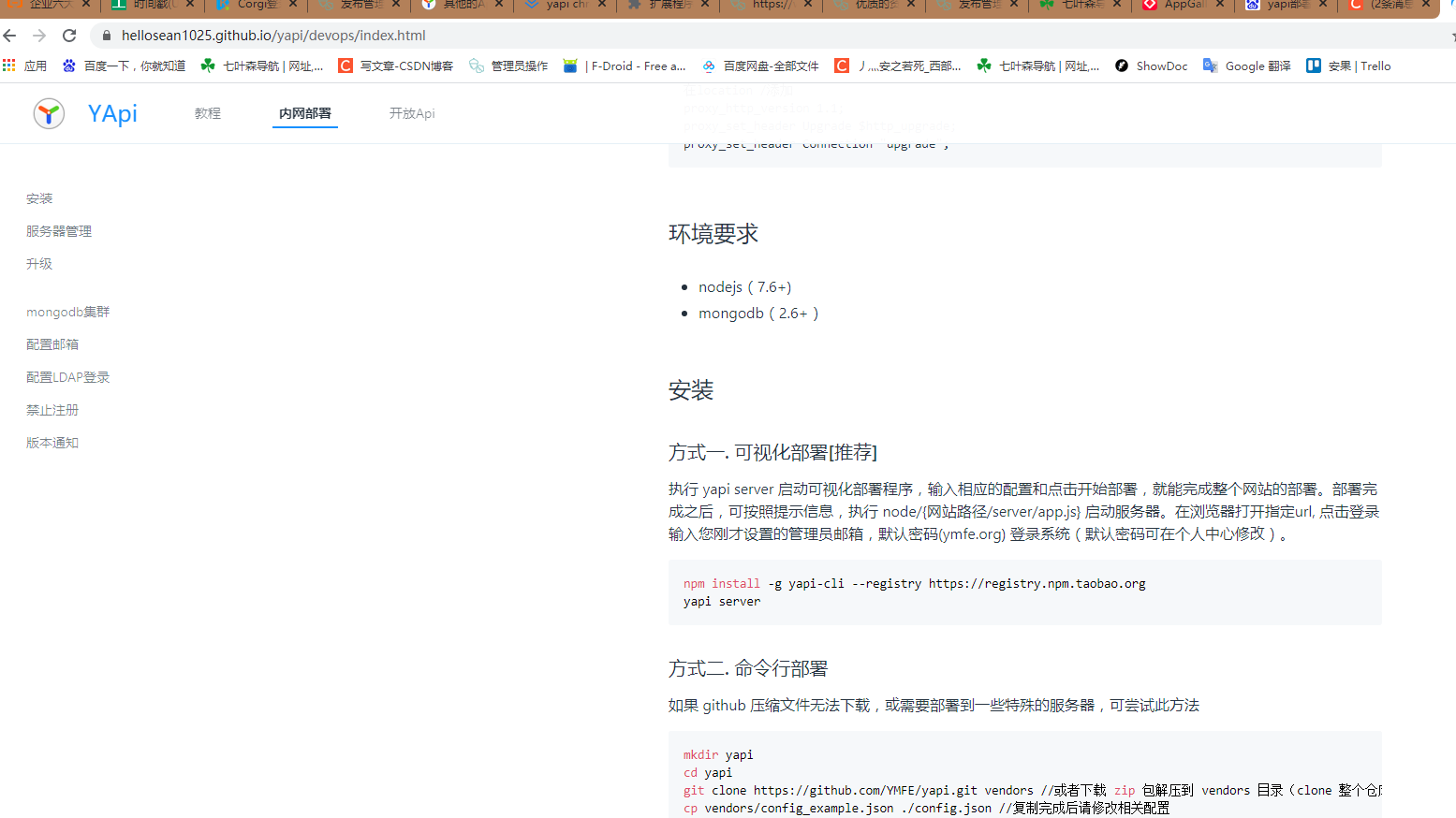The image size is (1456, 818).
Task: Switch to the 教程 navigation tab
Action: (207, 112)
